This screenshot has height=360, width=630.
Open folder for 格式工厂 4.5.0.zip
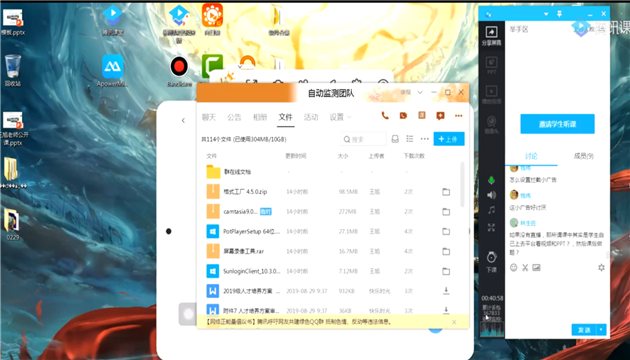click(446, 192)
